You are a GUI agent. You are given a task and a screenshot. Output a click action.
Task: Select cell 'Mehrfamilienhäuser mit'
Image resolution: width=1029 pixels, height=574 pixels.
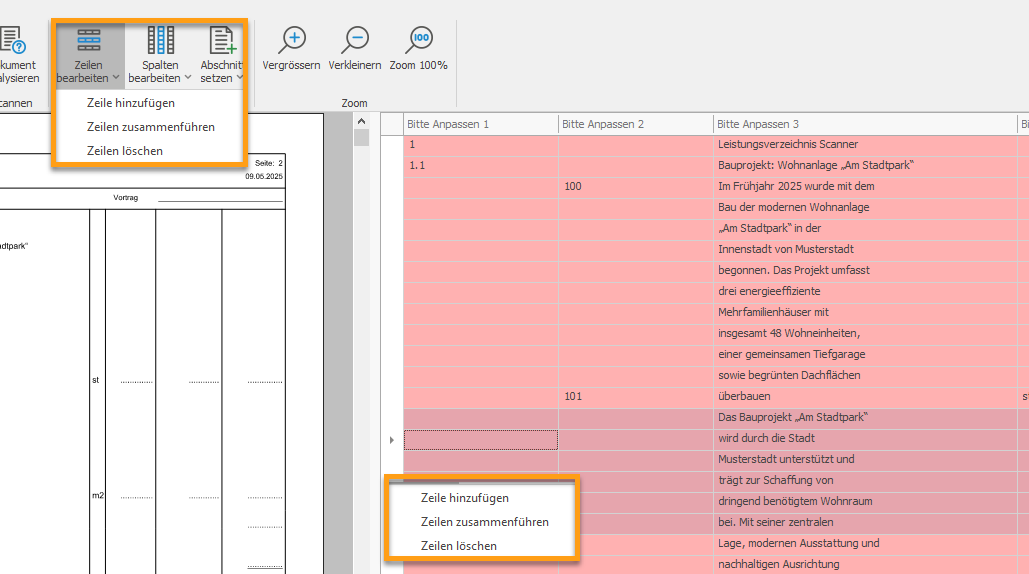click(x=865, y=312)
